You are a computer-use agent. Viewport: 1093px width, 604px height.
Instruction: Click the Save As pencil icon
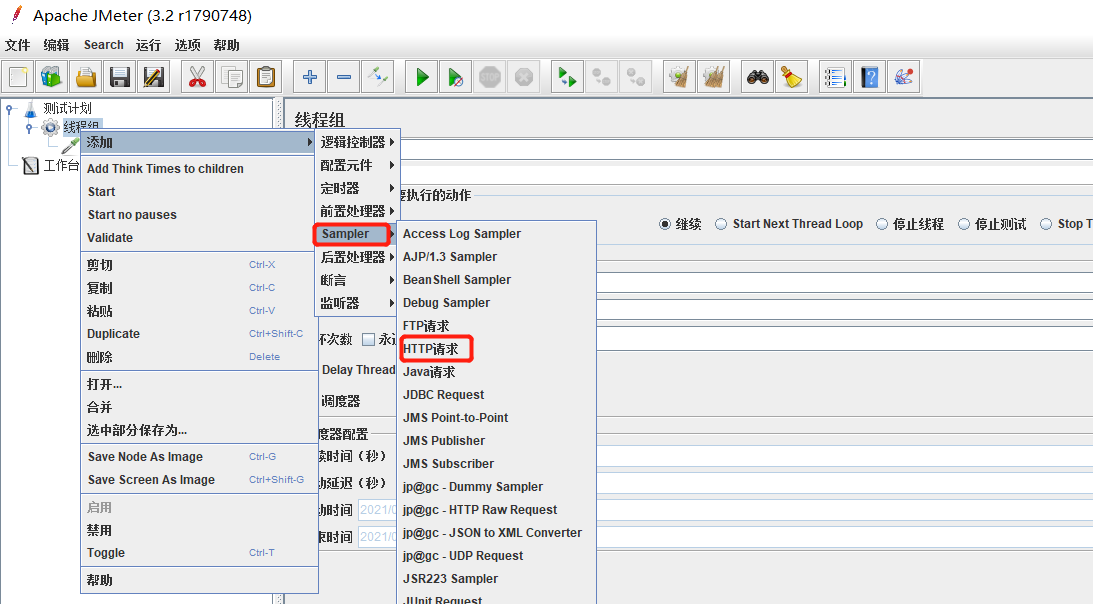(153, 77)
